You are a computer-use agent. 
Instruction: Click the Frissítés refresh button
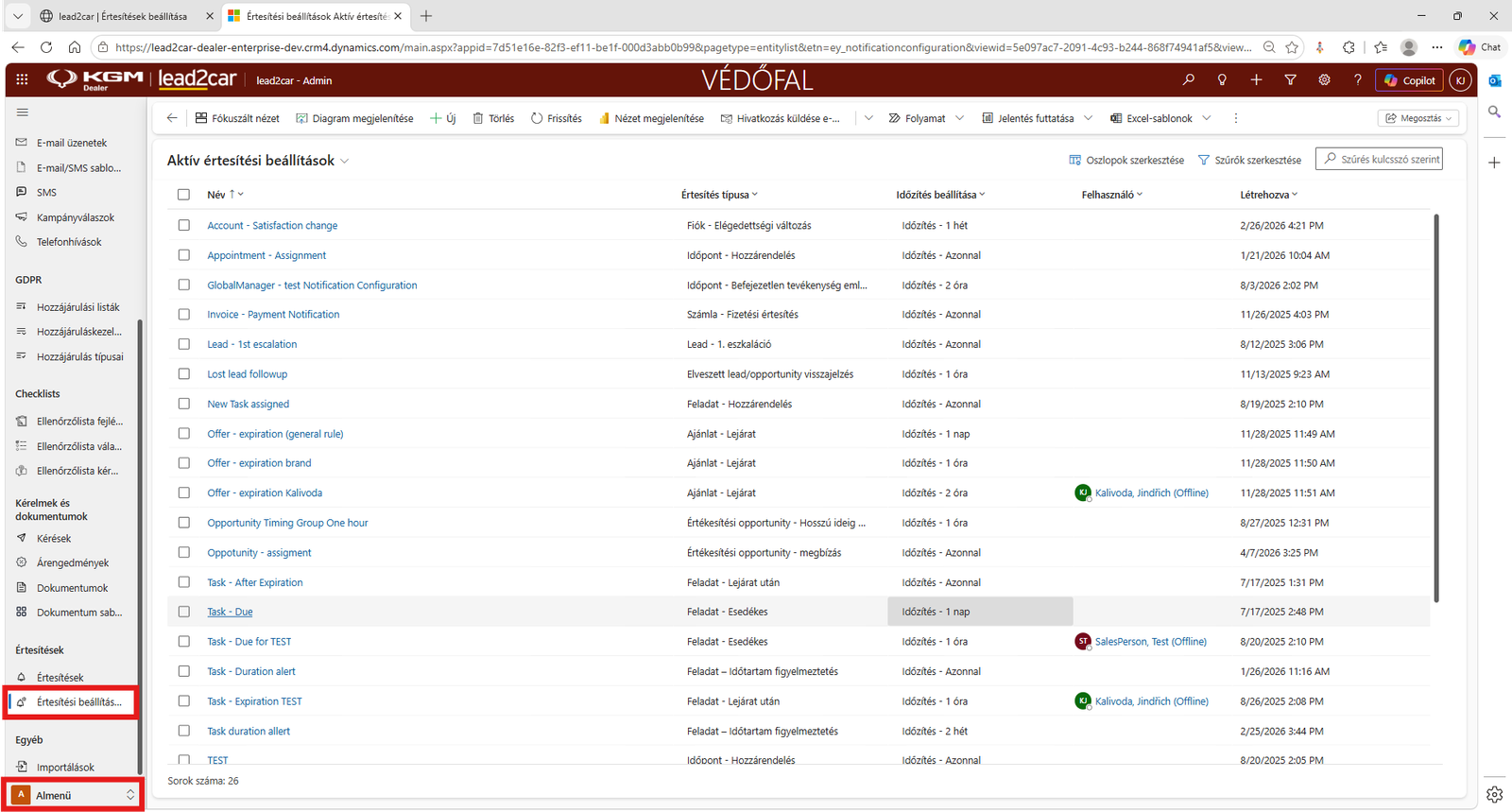coord(556,118)
